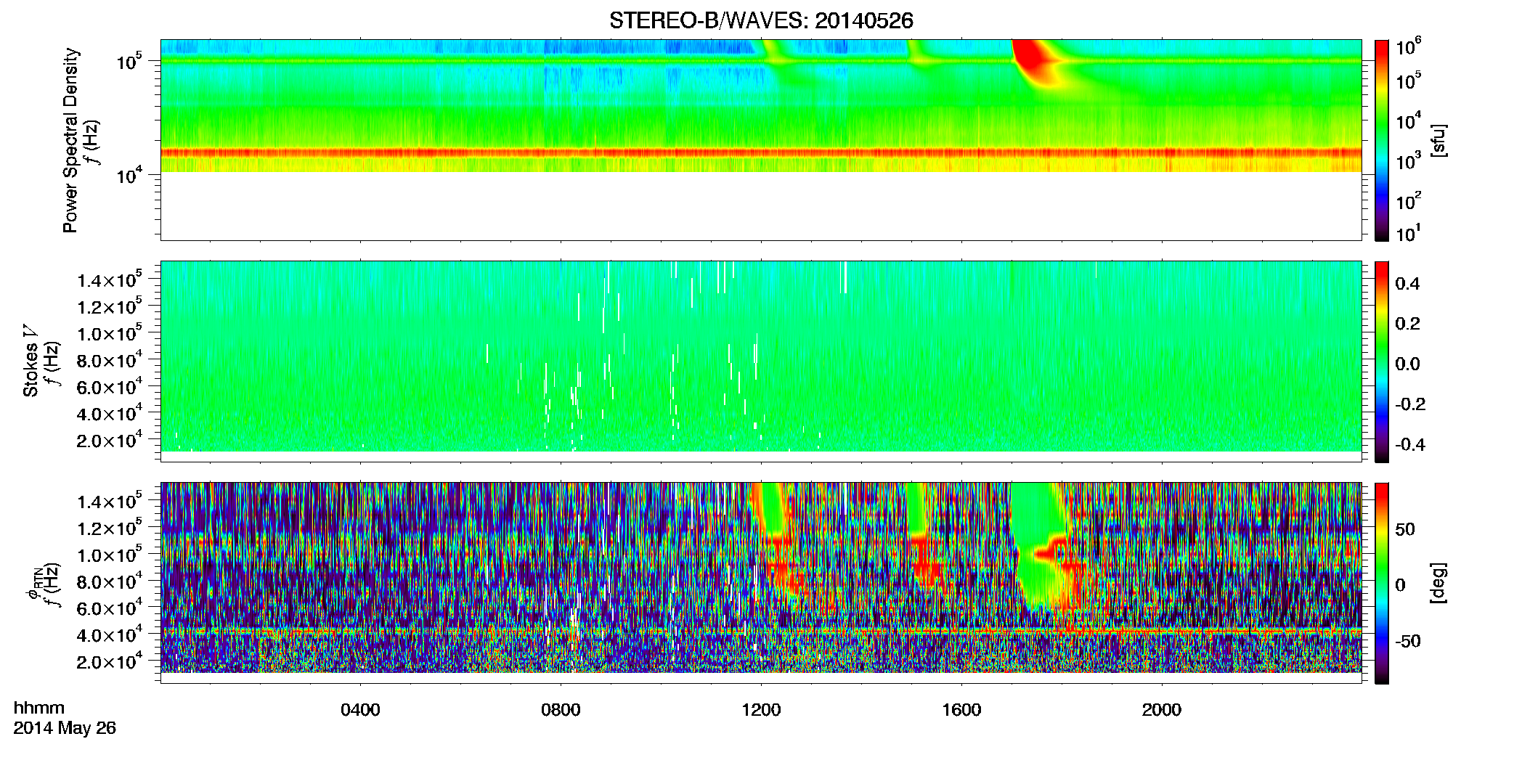Screen dimensions: 1522x784
Task: Click the red horizontal band in top panel
Action: pyautogui.click(x=761, y=152)
